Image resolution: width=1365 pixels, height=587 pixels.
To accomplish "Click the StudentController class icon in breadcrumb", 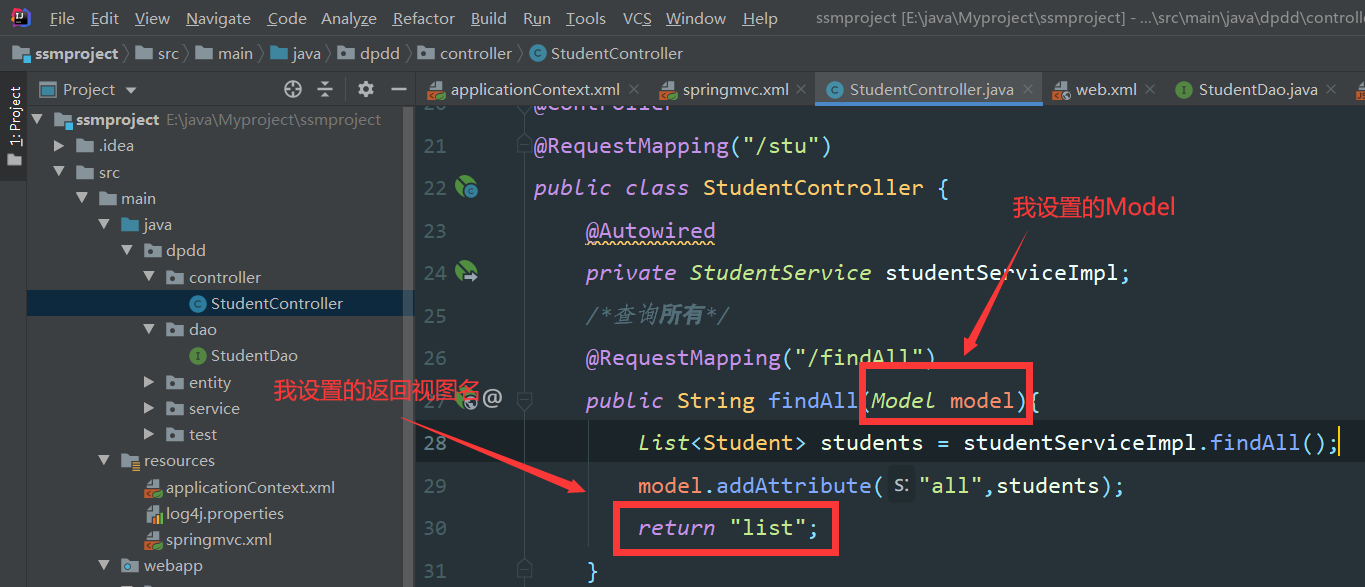I will [x=538, y=53].
